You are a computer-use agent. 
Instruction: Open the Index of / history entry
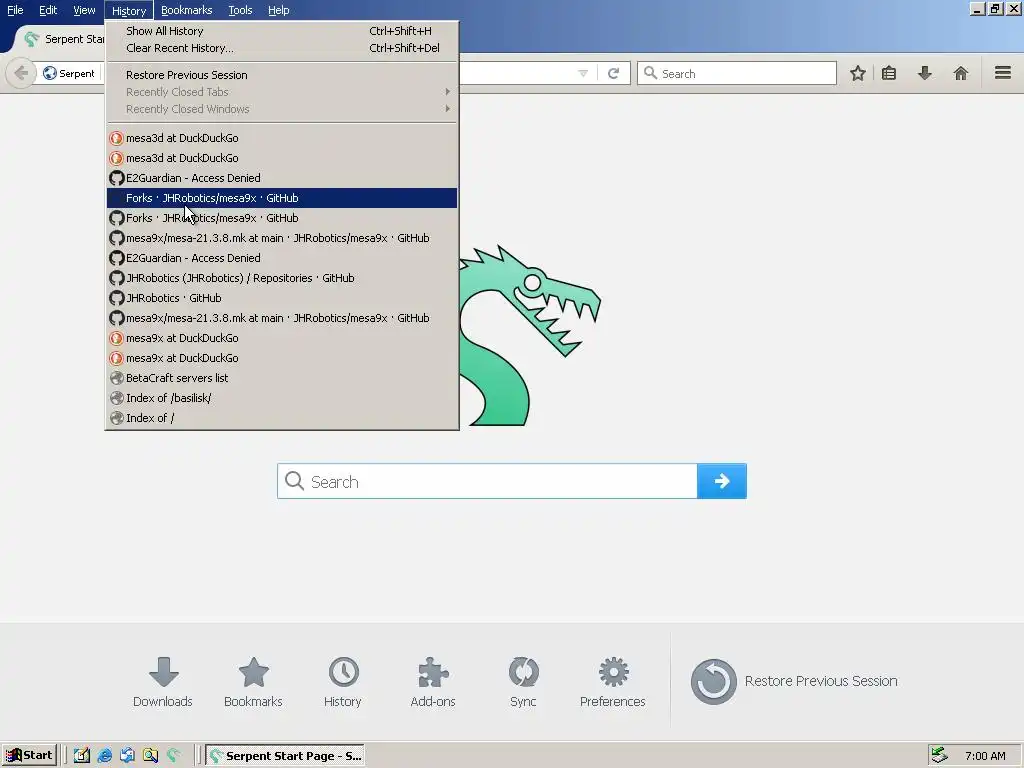tap(281, 418)
